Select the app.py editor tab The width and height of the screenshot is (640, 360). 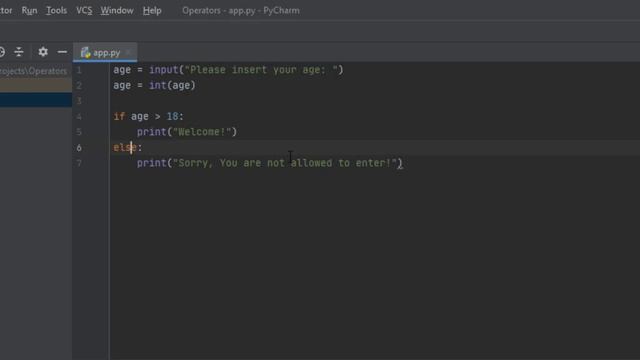click(105, 53)
